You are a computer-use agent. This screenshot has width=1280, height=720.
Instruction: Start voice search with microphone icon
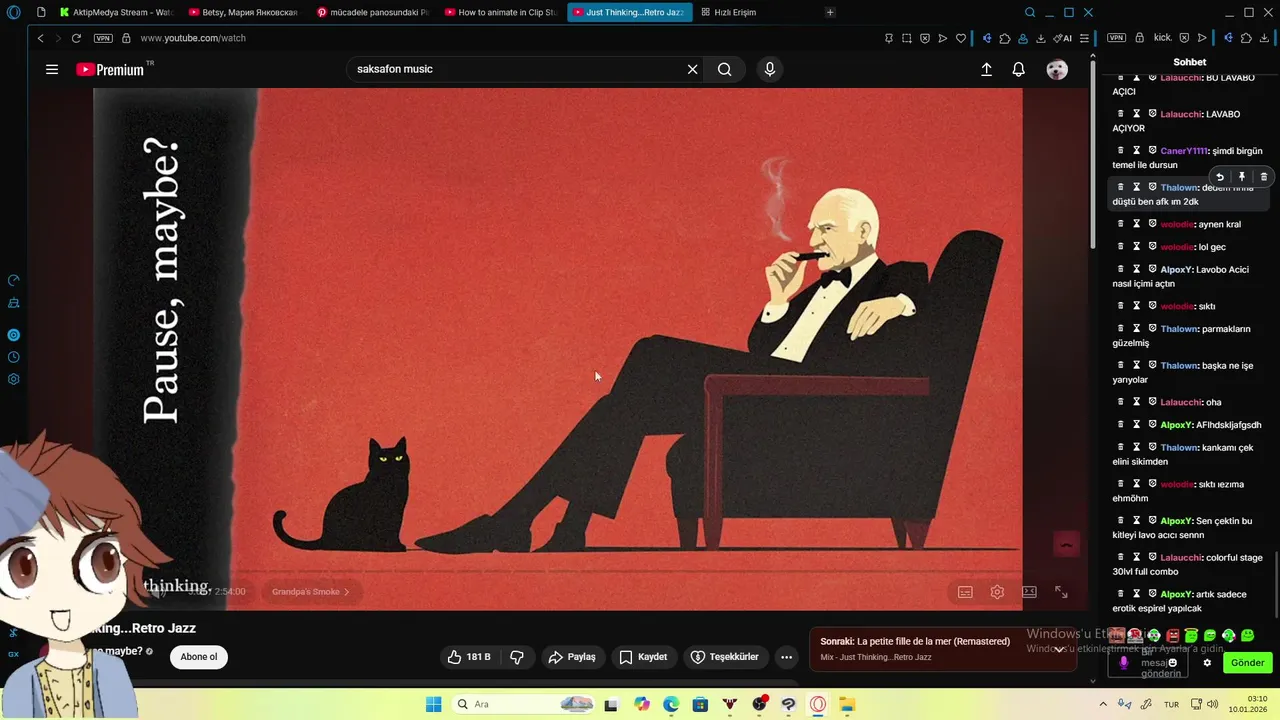pyautogui.click(x=769, y=69)
